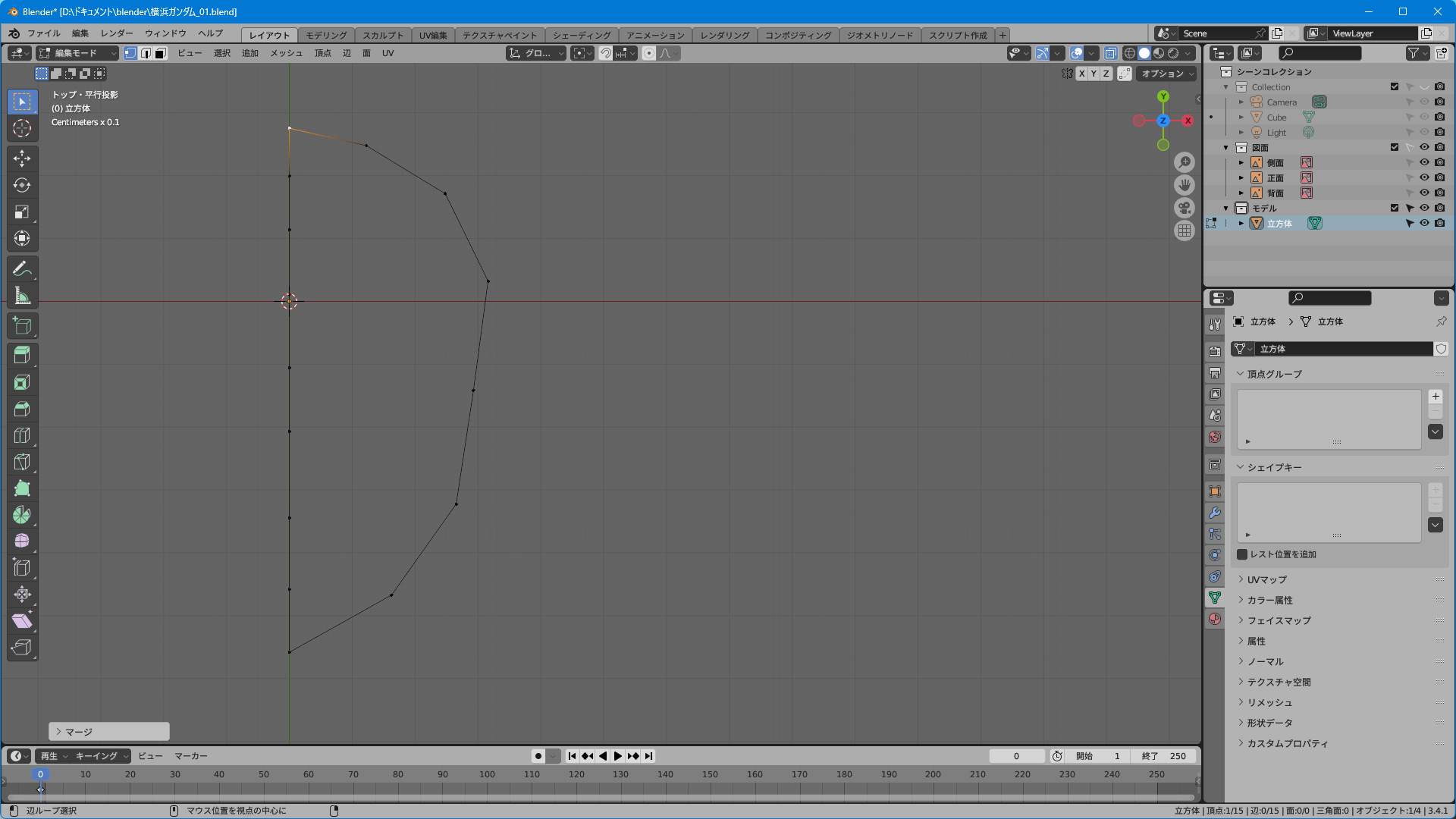Viewport: 1456px width, 819px height.
Task: Activate the Knife tool
Action: tap(22, 462)
